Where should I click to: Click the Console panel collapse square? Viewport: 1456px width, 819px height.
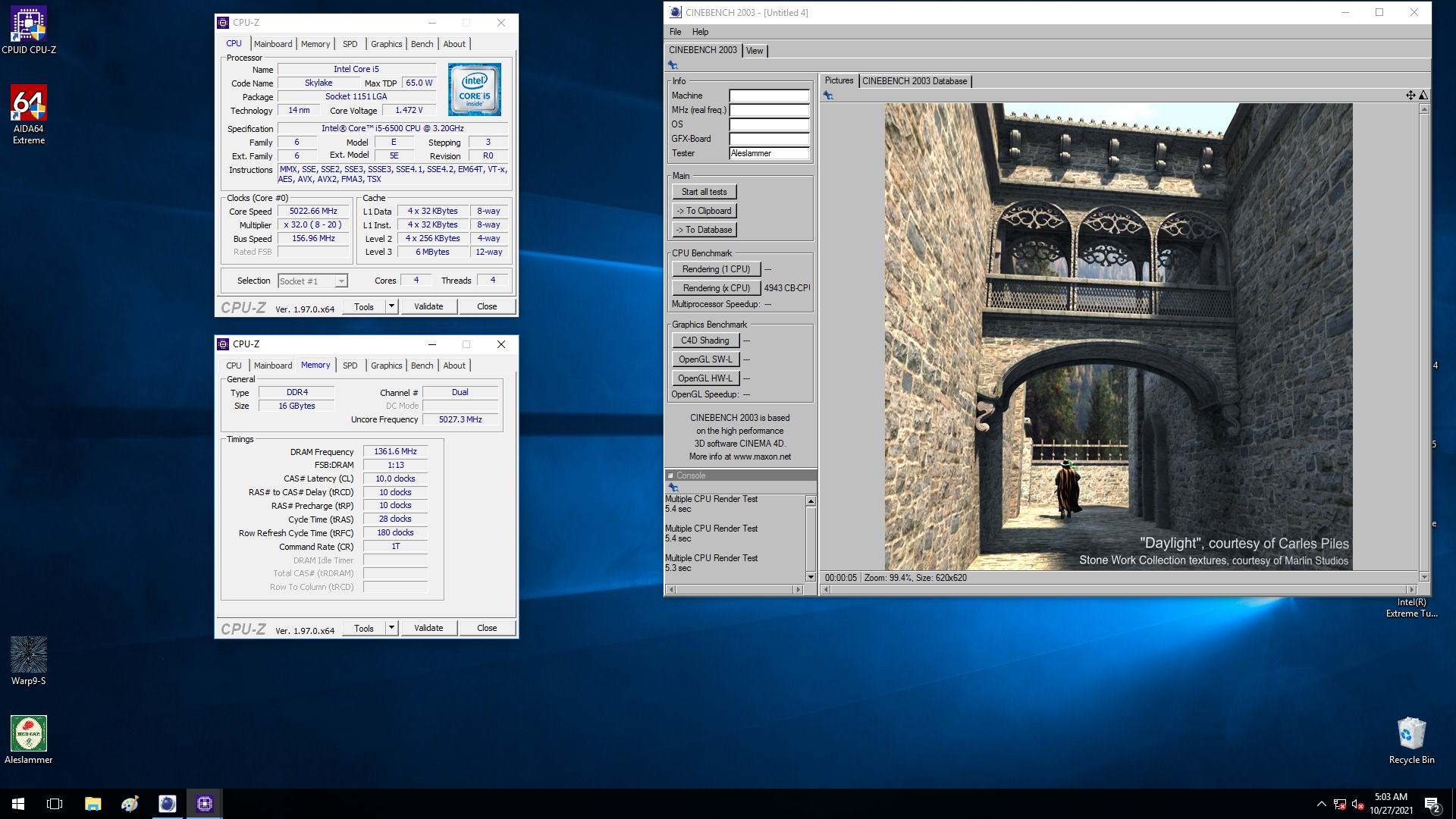tap(670, 476)
